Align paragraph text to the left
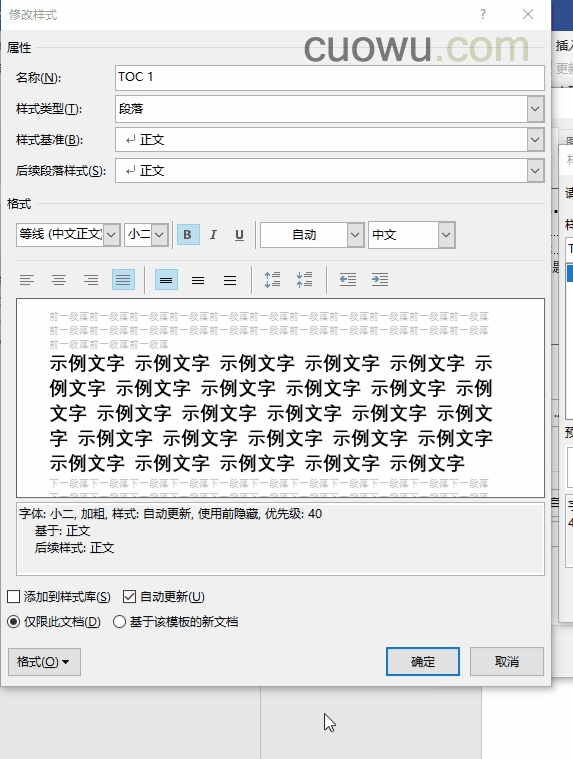 pos(27,280)
